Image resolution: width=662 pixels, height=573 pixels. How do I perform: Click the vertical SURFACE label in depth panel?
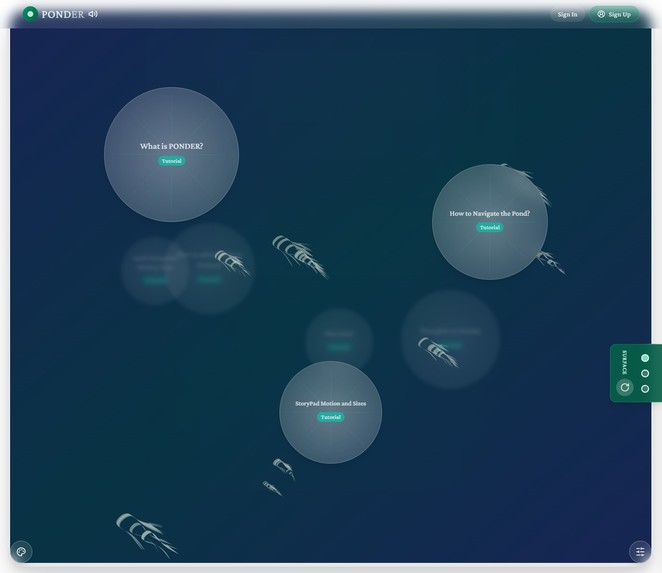(x=624, y=362)
